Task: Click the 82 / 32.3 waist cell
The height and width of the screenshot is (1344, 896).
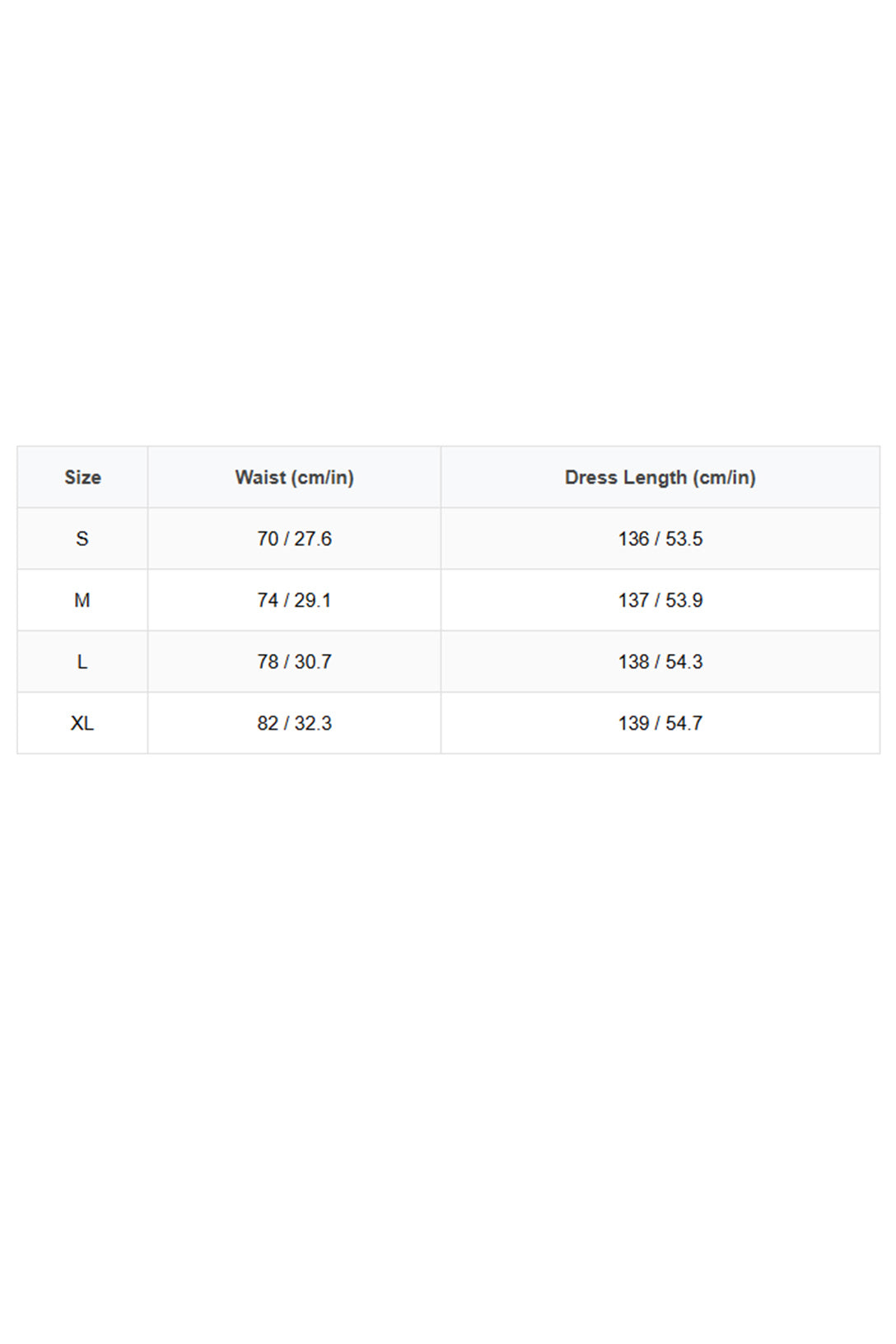Action: coord(294,723)
